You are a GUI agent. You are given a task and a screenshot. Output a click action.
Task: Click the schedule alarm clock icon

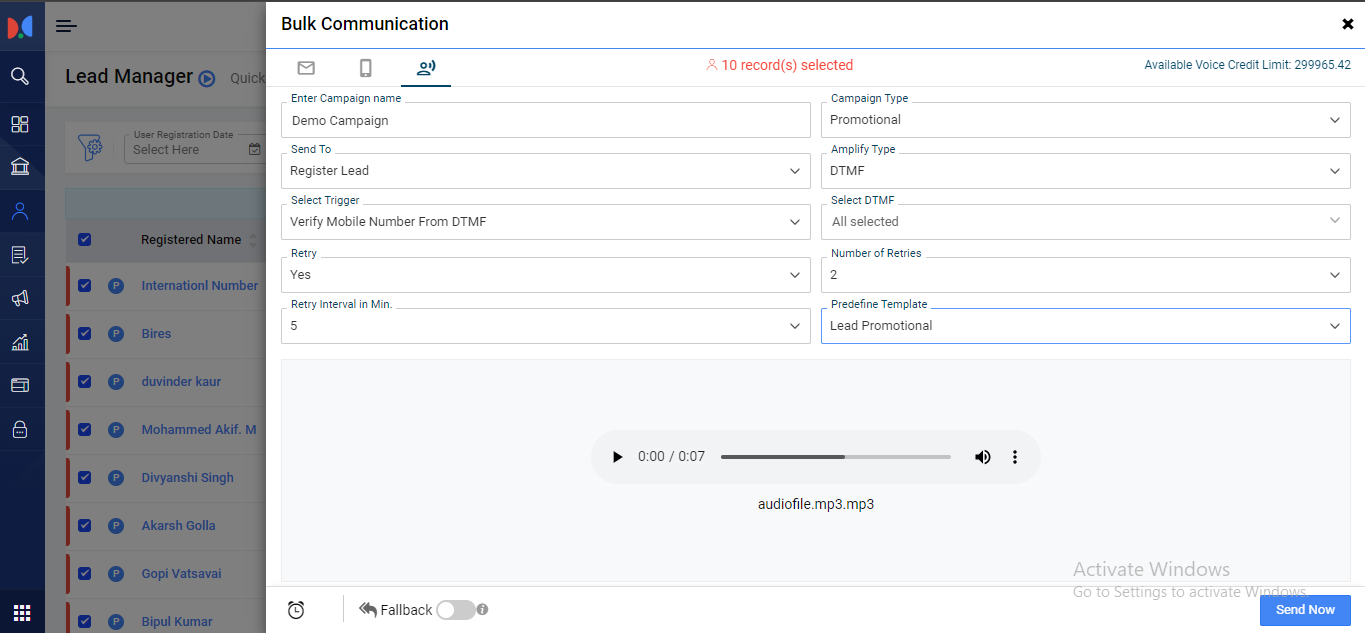[296, 610]
